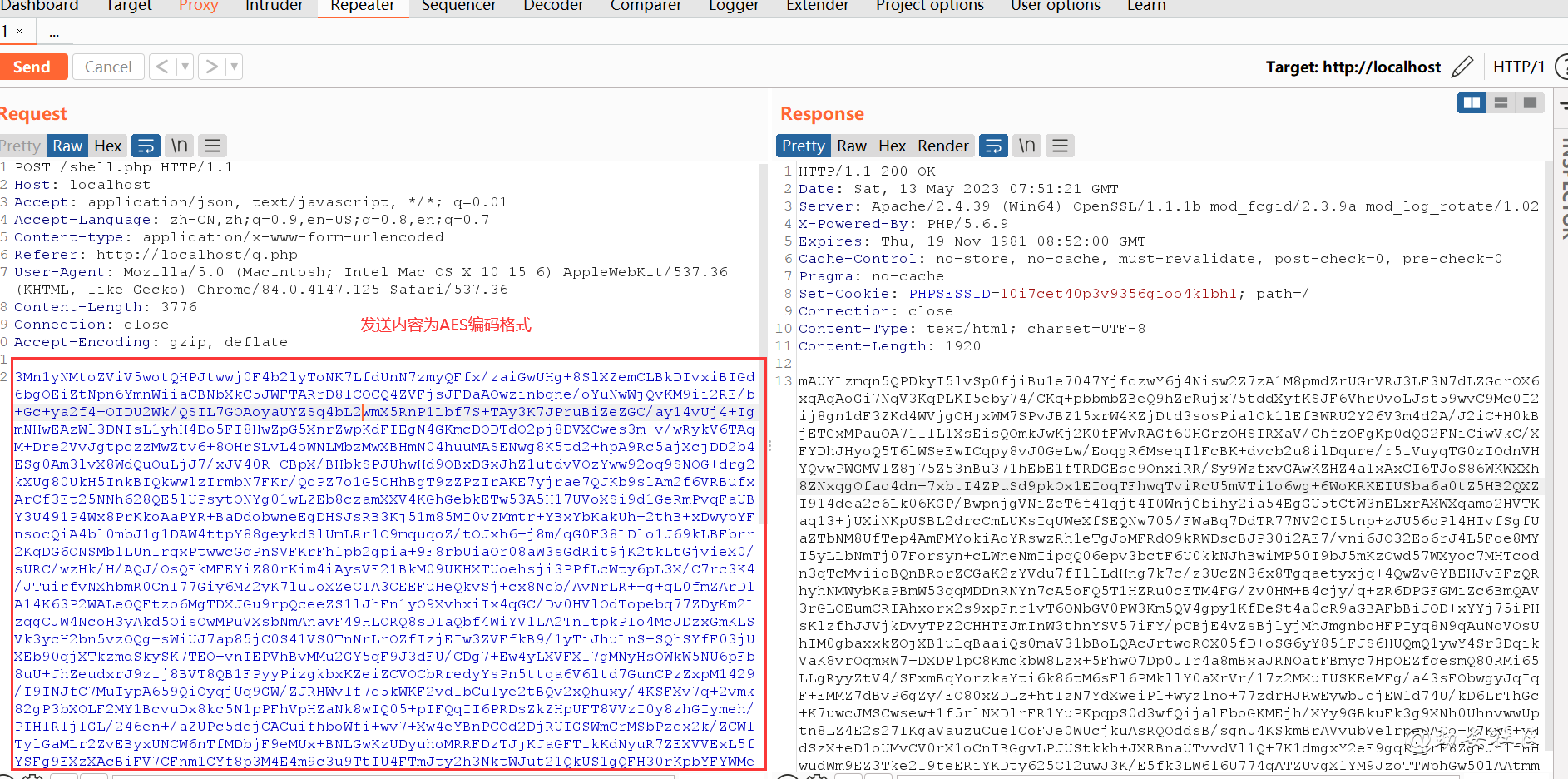Select side-by-side layout view
The image size is (1568, 779).
[x=1472, y=102]
